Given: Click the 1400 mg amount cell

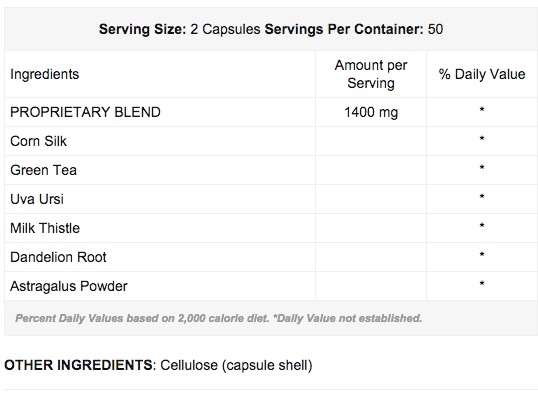Looking at the screenshot, I should pyautogui.click(x=371, y=112).
